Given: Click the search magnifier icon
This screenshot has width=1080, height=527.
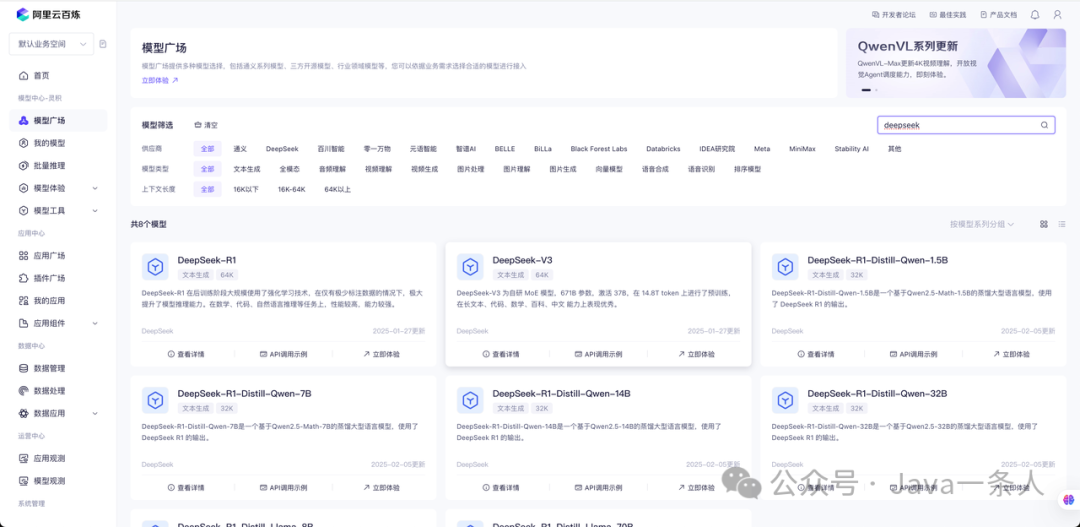Looking at the screenshot, I should pos(1044,125).
